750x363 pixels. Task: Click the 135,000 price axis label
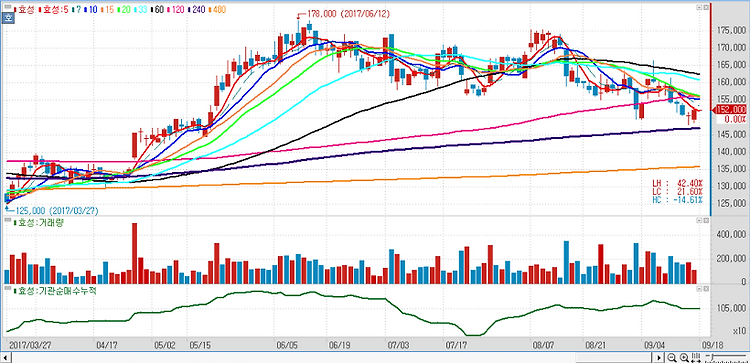click(x=731, y=169)
